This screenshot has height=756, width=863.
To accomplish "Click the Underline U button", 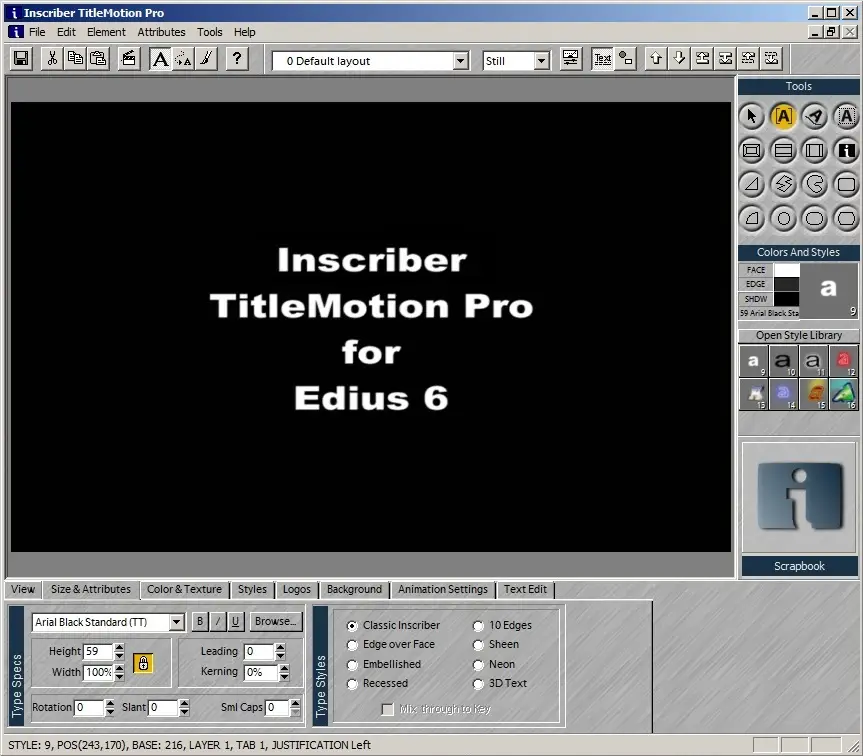I will coord(235,621).
